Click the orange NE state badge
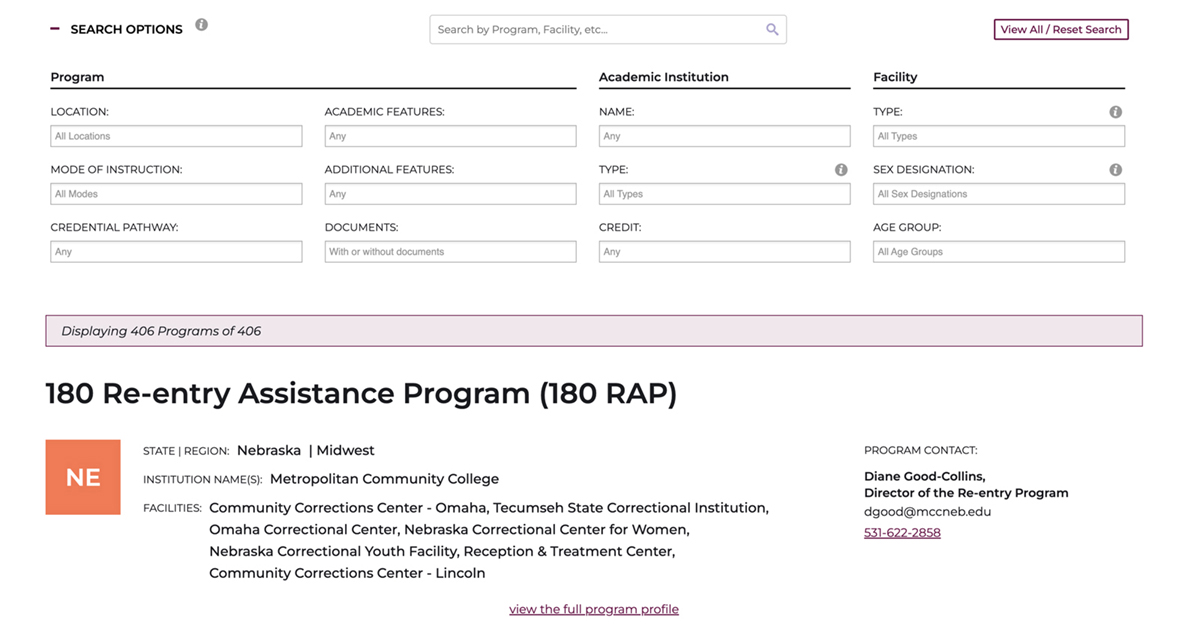The width and height of the screenshot is (1200, 630). [83, 477]
